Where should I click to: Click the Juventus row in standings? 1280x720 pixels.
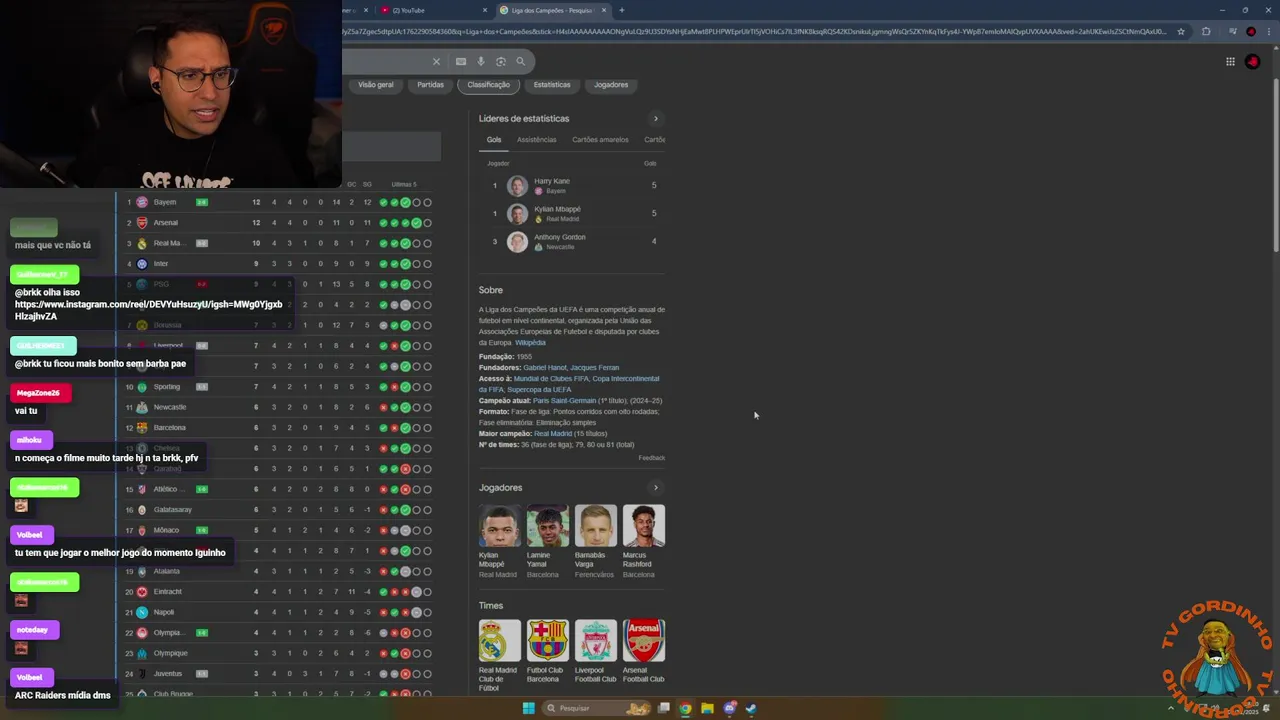278,673
